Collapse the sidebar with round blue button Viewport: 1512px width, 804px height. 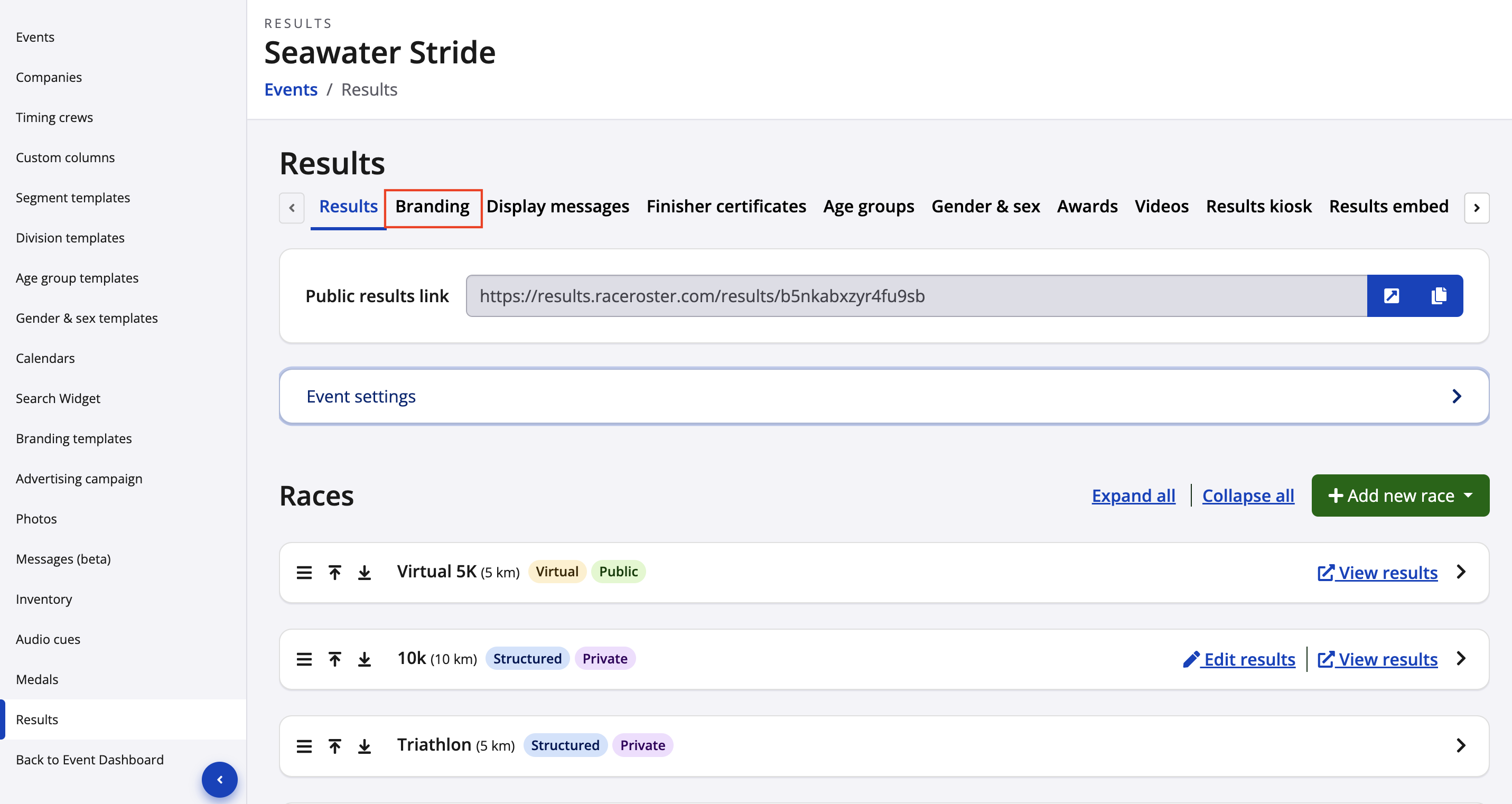click(220, 779)
